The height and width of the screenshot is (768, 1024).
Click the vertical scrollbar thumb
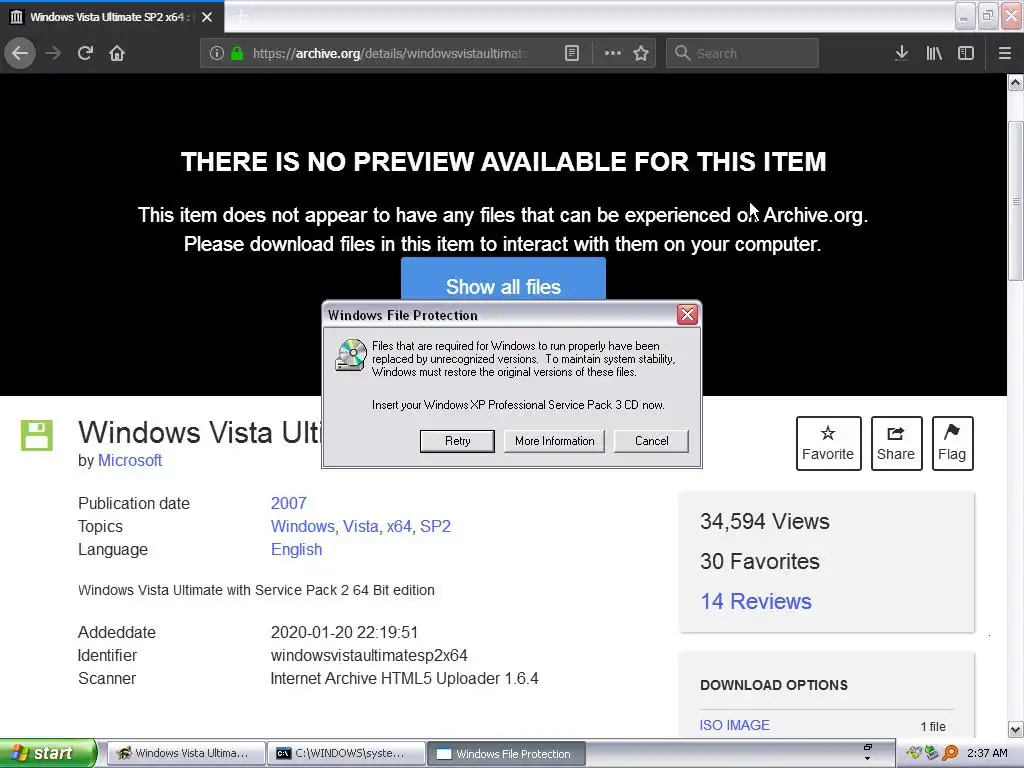(x=1015, y=201)
